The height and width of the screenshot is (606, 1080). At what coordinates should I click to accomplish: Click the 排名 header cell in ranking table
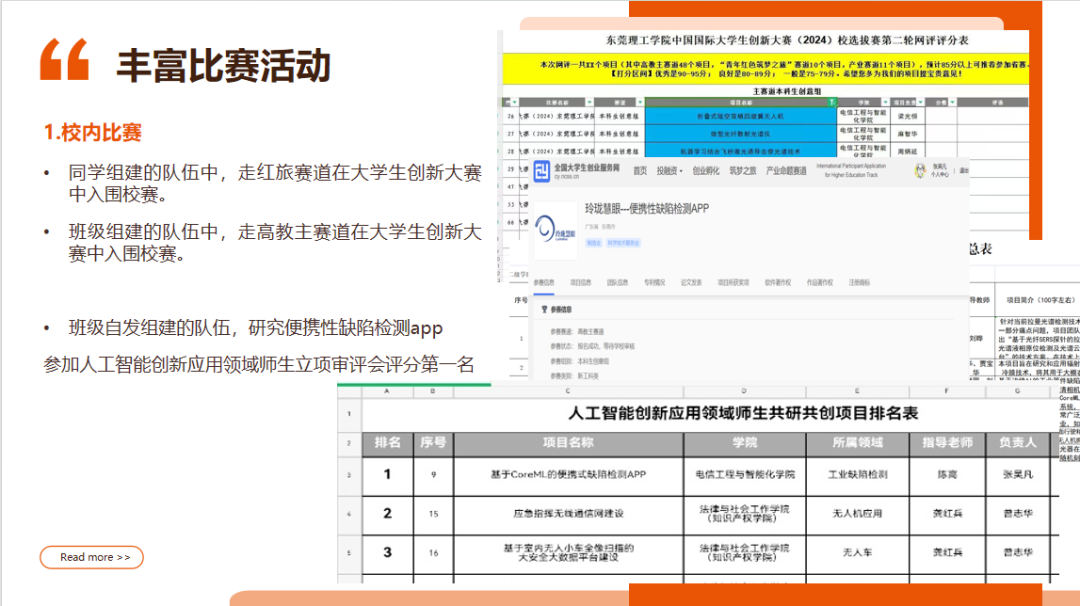(387, 442)
